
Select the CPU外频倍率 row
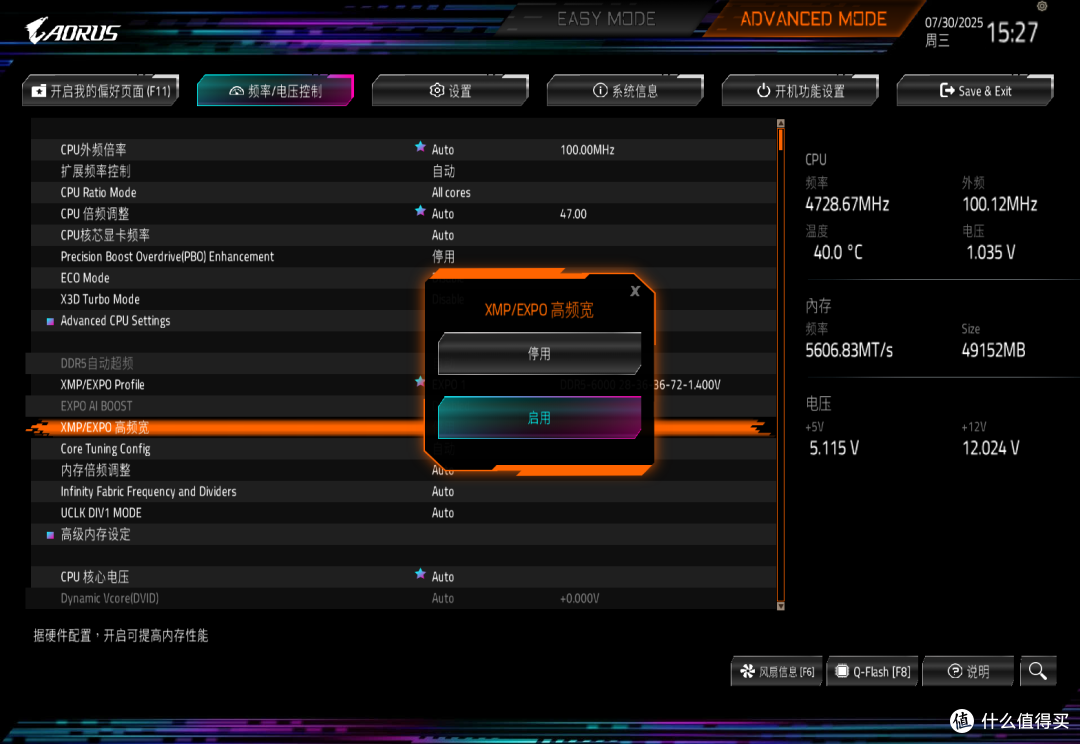[x=404, y=149]
